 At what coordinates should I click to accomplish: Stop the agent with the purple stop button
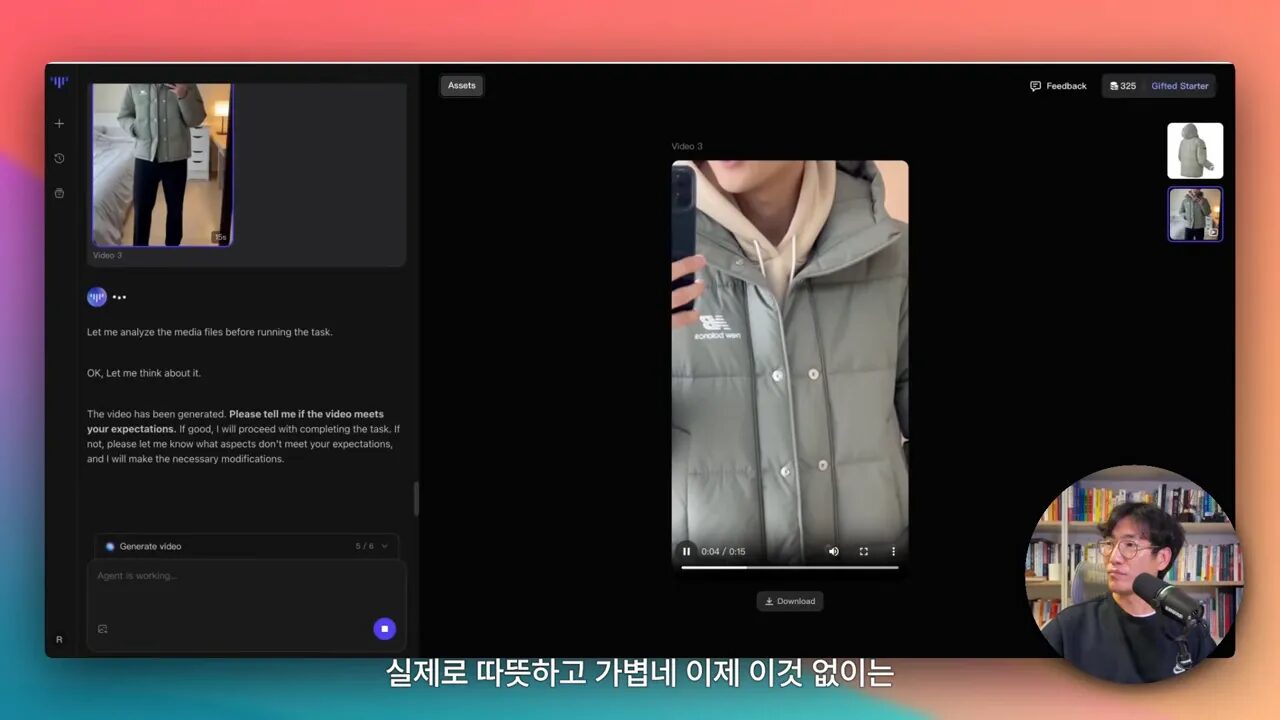(x=384, y=628)
